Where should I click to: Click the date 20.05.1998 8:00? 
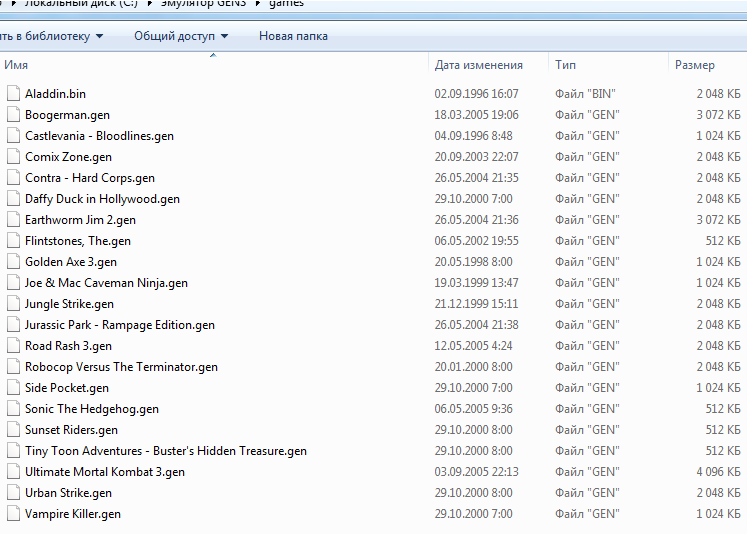473,262
